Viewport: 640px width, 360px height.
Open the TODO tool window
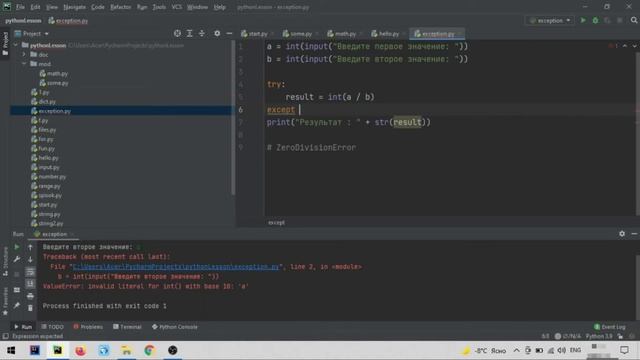[53, 327]
